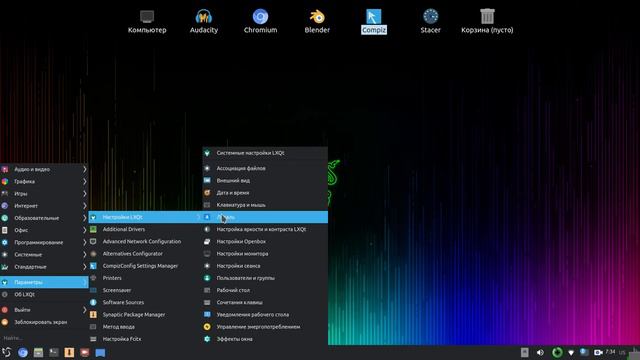Open Метод ввода settings

(x=146, y=327)
